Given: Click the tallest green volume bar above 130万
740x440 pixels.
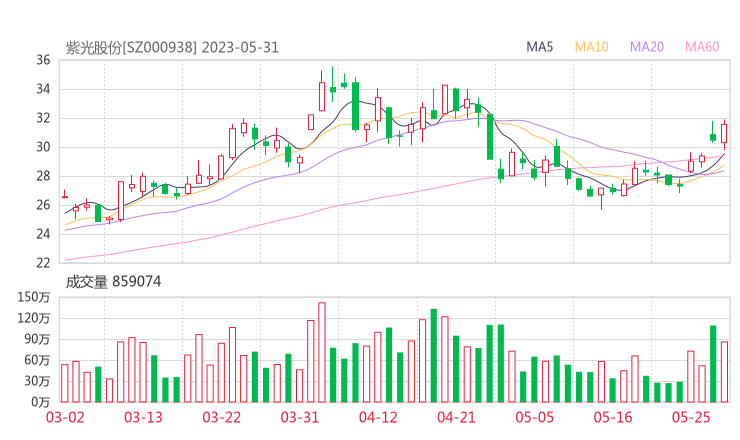Looking at the screenshot, I should (434, 355).
